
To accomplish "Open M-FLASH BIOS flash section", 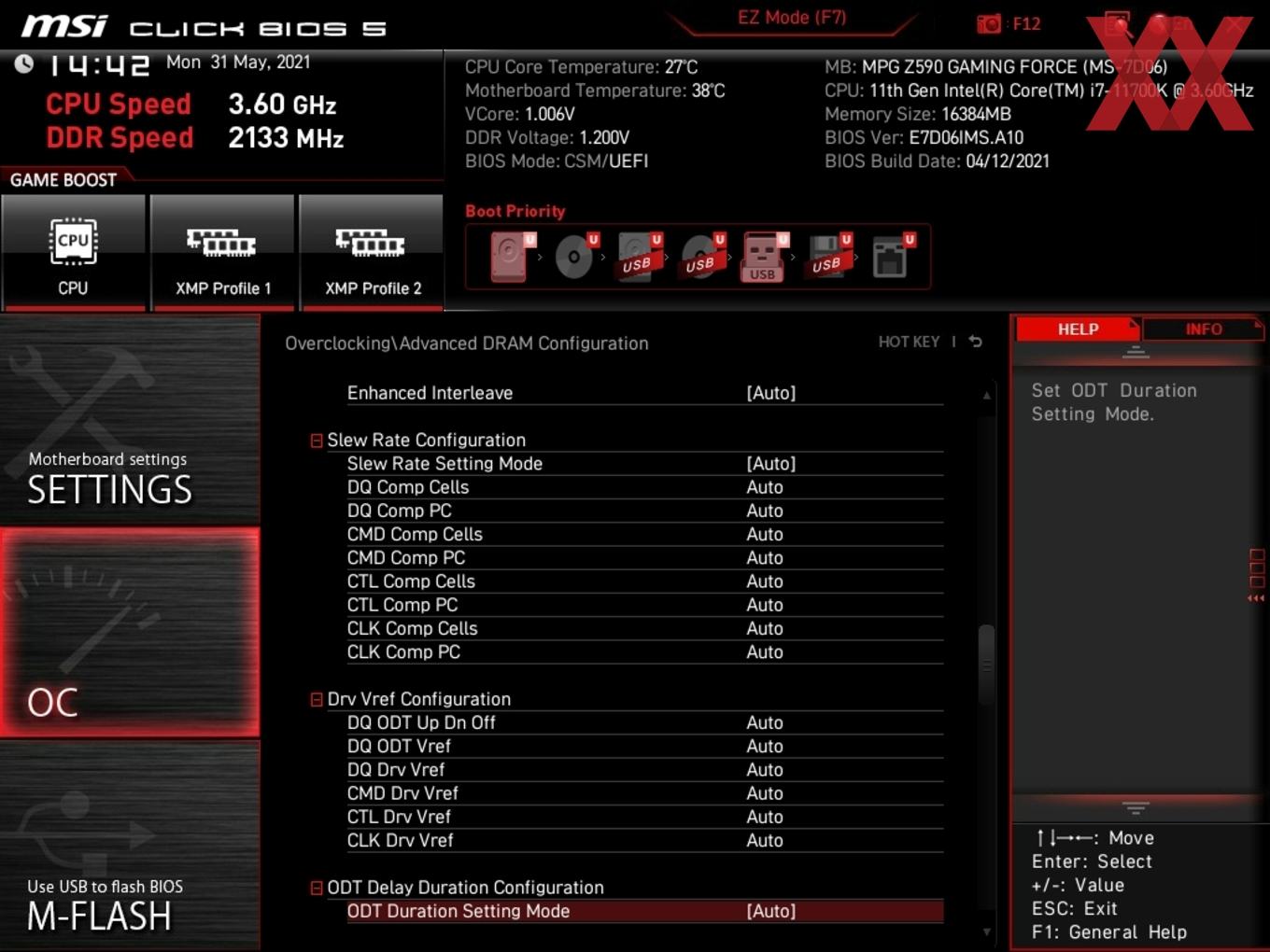I will (x=130, y=846).
